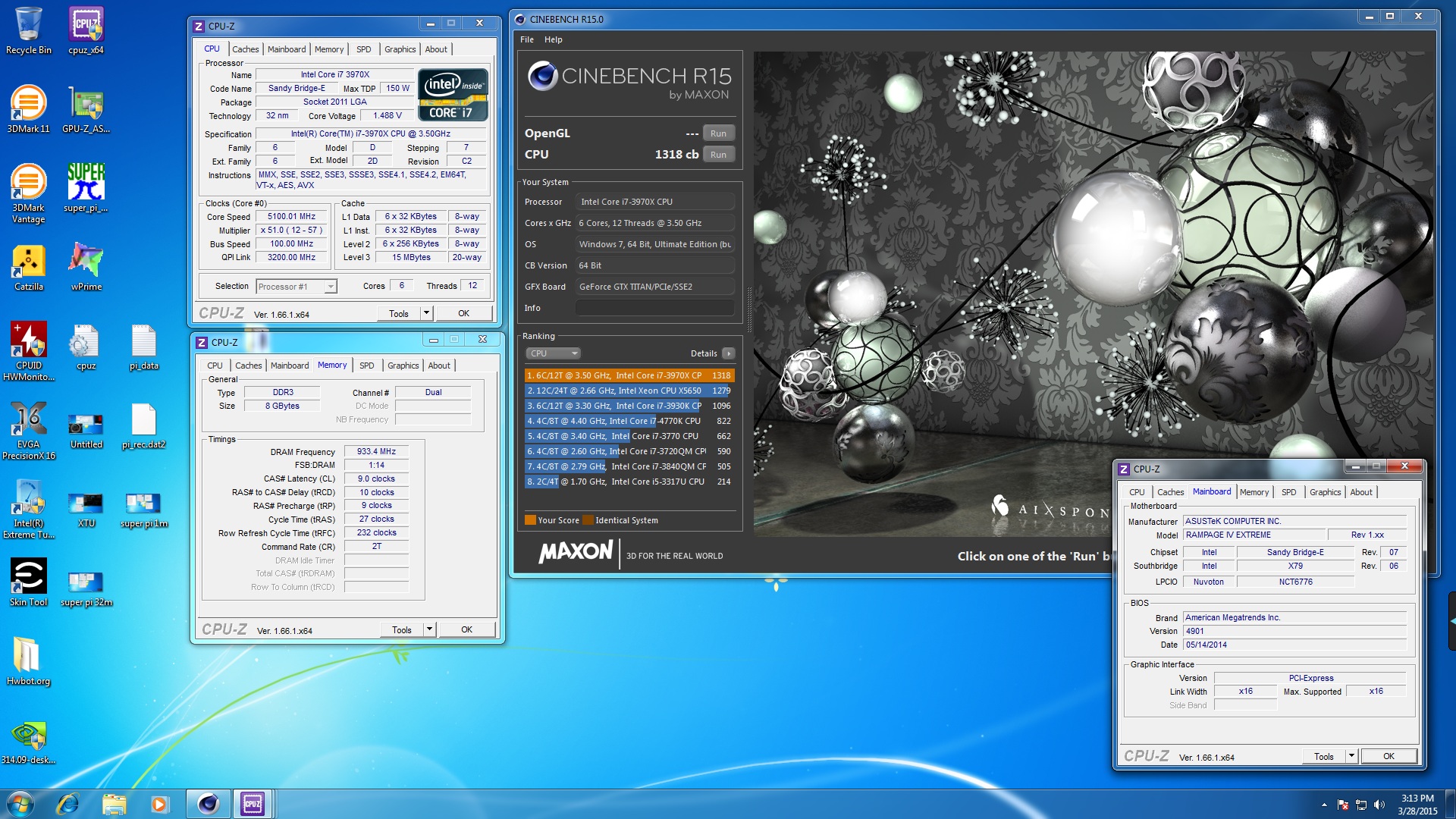Open Action Center flag tray icon
This screenshot has width=1456, height=819.
(1343, 805)
